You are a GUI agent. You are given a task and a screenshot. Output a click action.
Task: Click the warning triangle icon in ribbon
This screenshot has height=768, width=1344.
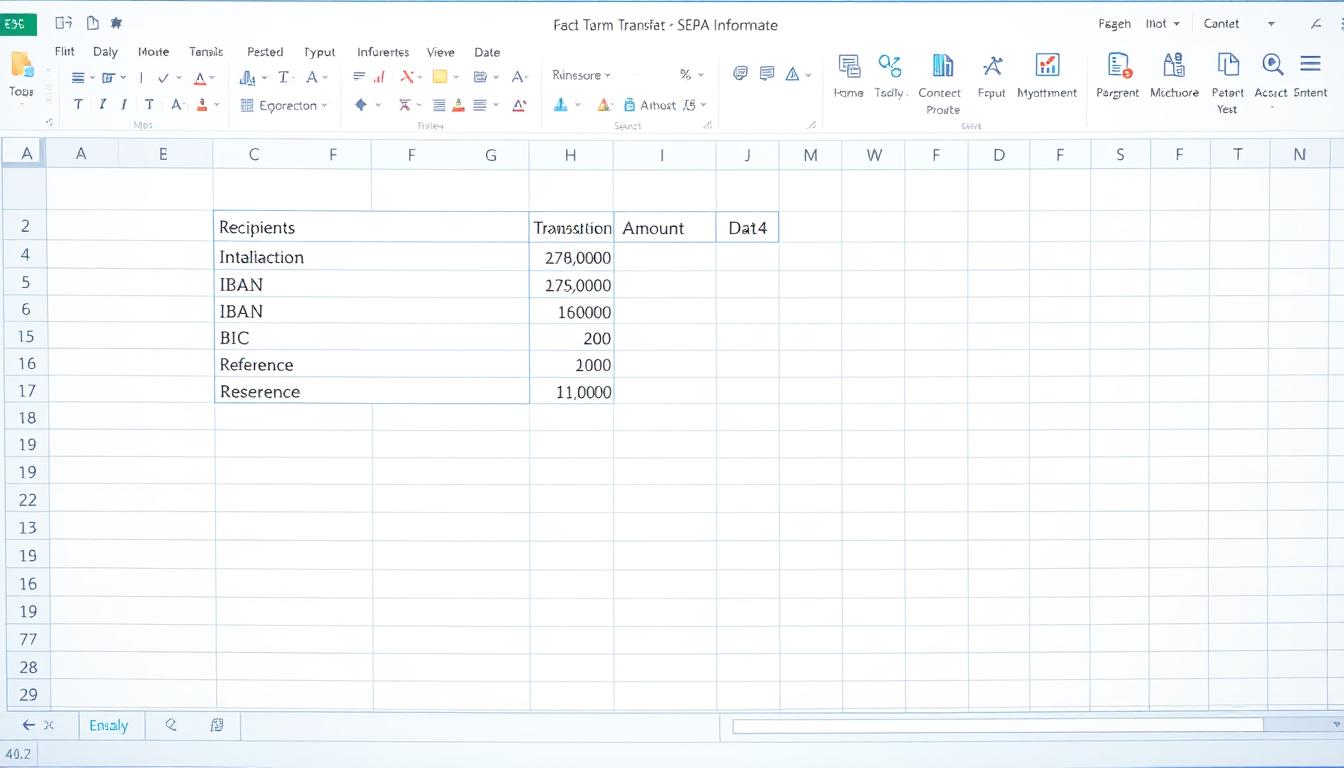[792, 73]
